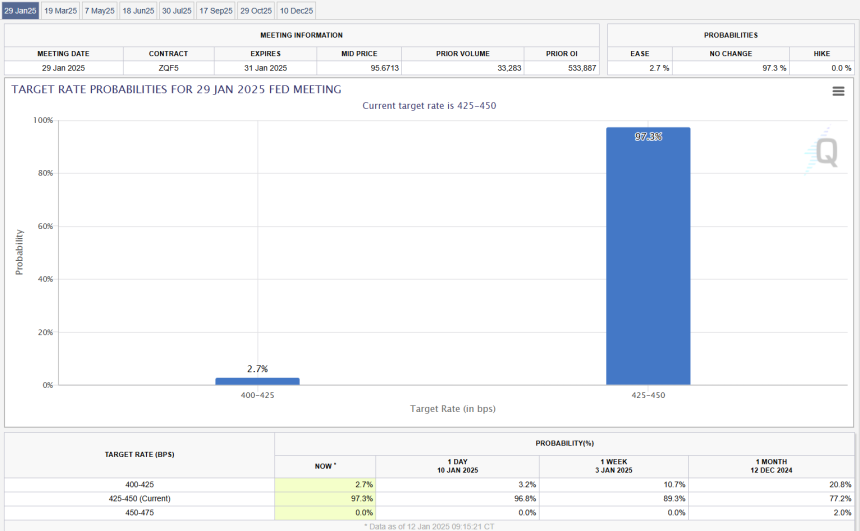Image resolution: width=860 pixels, height=531 pixels.
Task: Open the chart context hamburger menu
Action: pyautogui.click(x=838, y=91)
